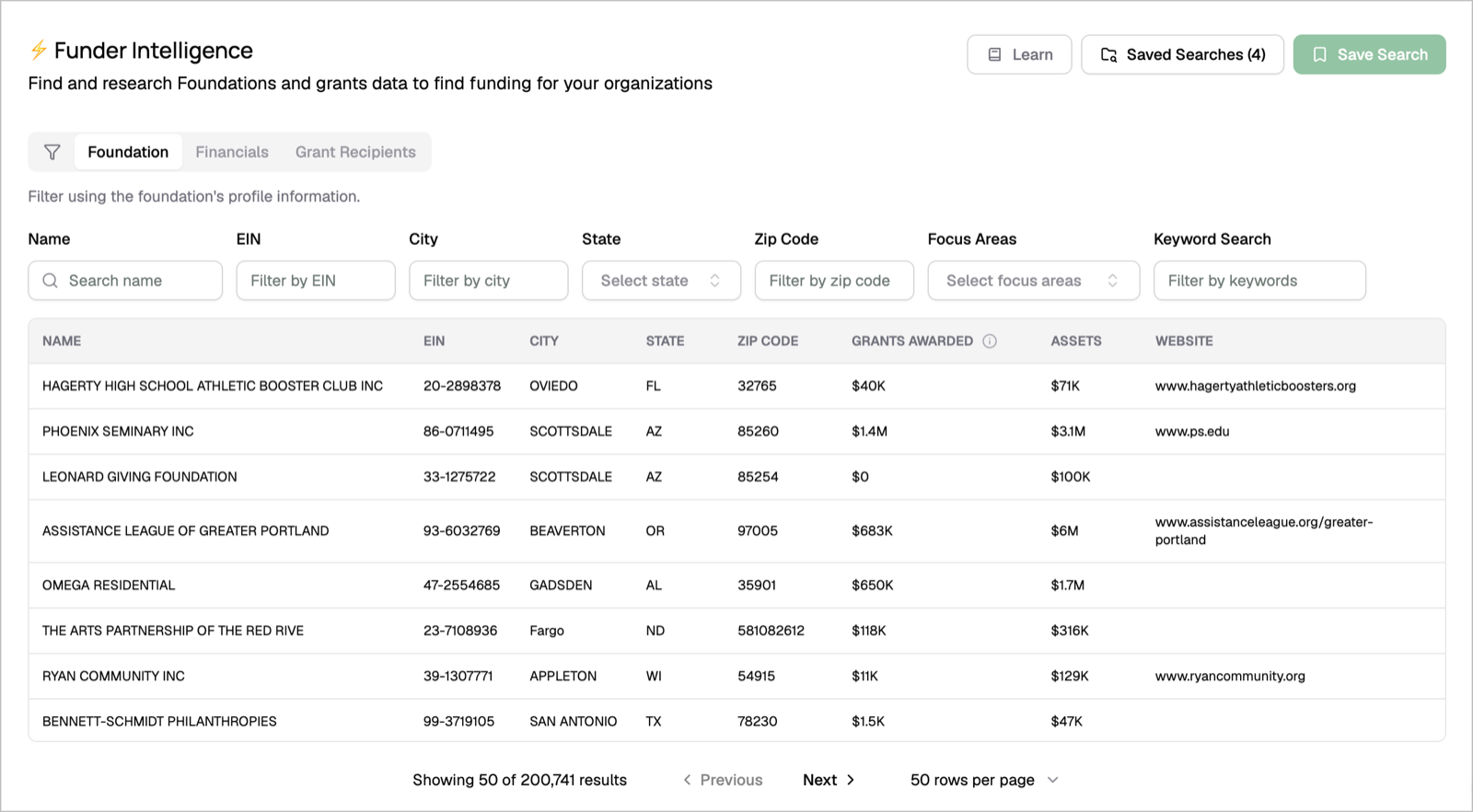1473x812 pixels.
Task: Go to the Next results page
Action: click(829, 780)
